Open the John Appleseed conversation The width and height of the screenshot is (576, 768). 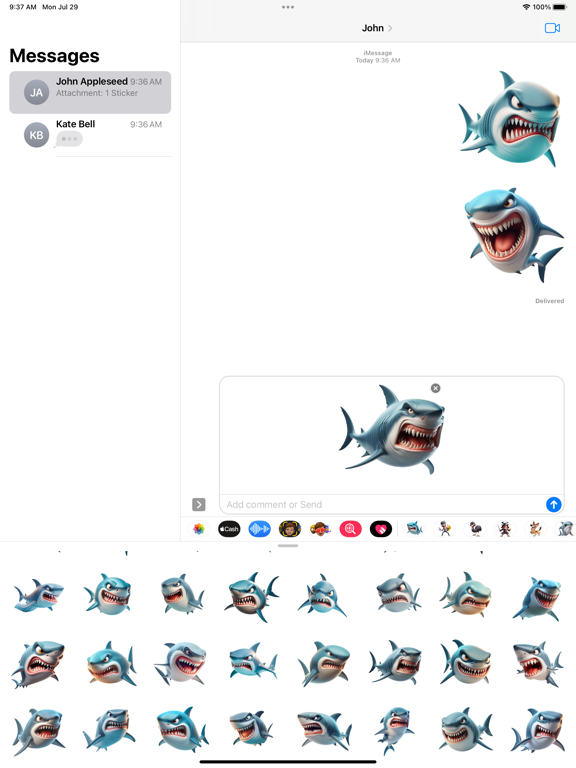click(x=90, y=92)
